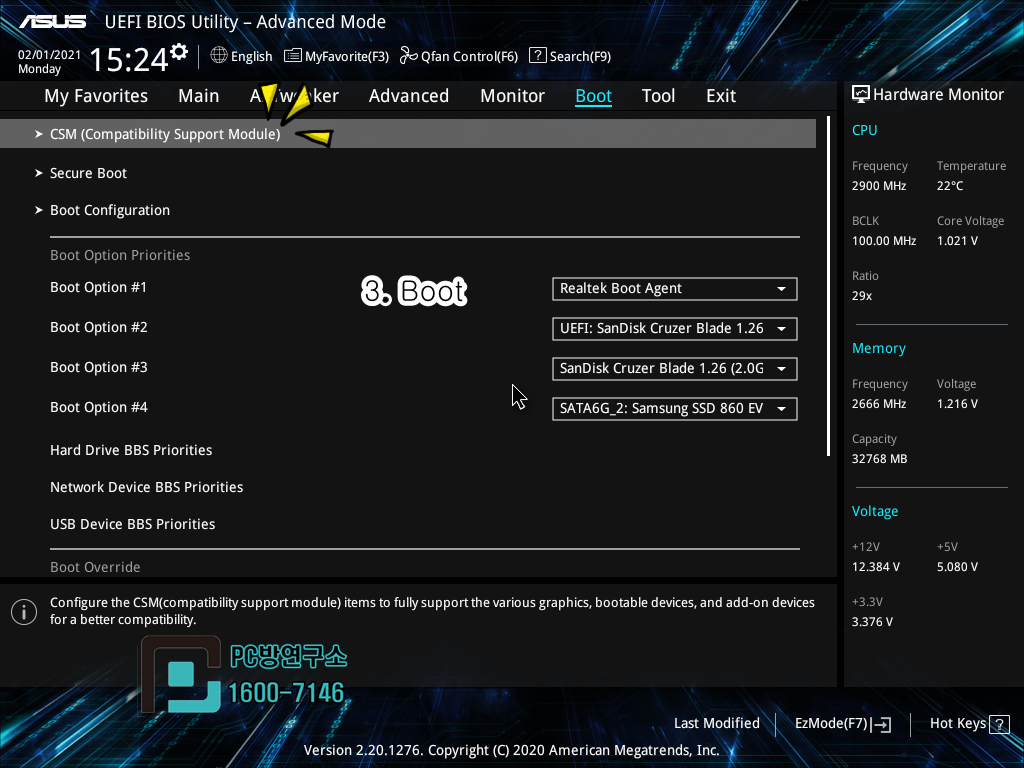Open Boot Option #3 SanDisk Cruzer dropdown
This screenshot has width=1024, height=768.
pyautogui.click(x=675, y=368)
